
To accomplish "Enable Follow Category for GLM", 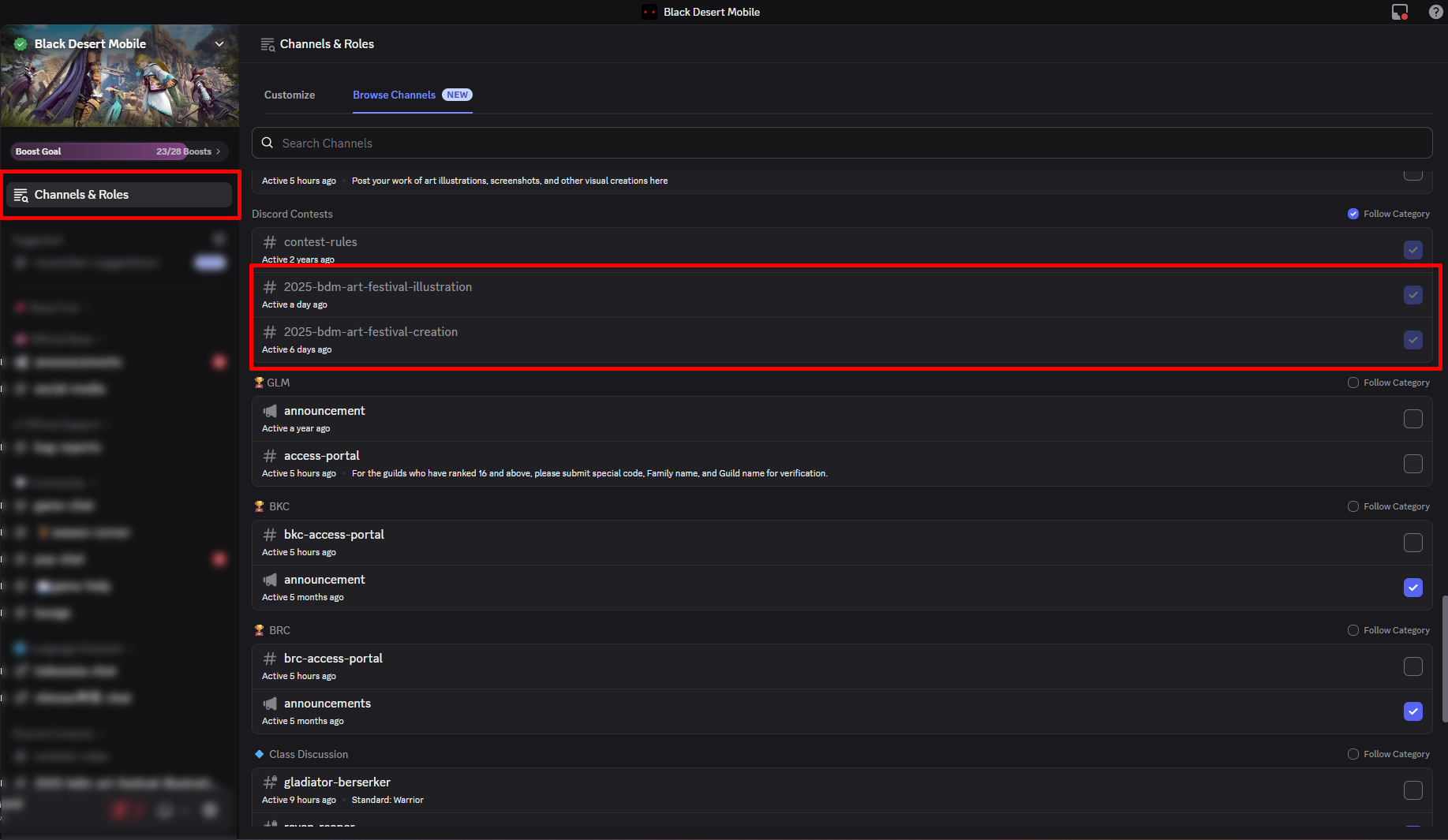I will (x=1353, y=383).
